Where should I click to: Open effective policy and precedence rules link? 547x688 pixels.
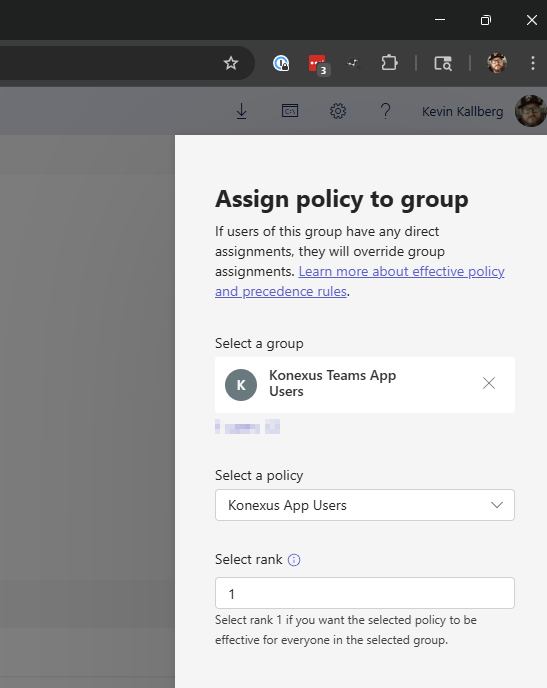coord(360,281)
